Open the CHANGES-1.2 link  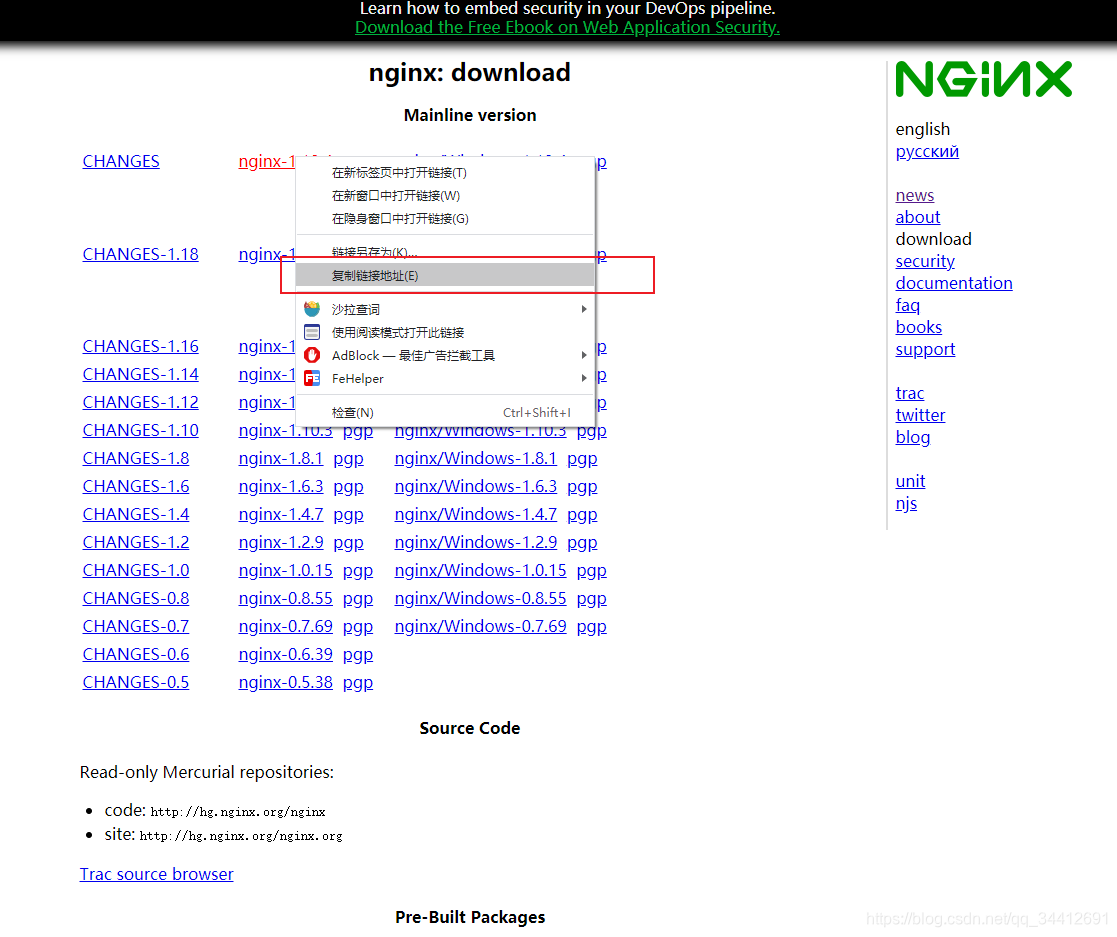point(136,542)
